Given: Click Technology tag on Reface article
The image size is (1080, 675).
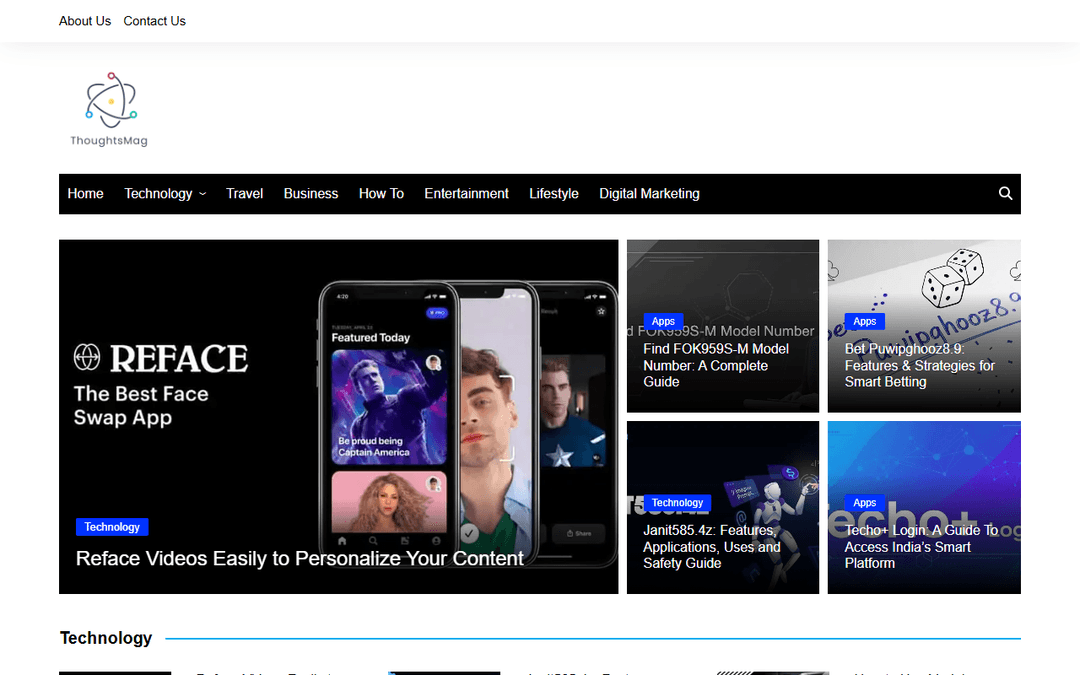Looking at the screenshot, I should (x=112, y=527).
